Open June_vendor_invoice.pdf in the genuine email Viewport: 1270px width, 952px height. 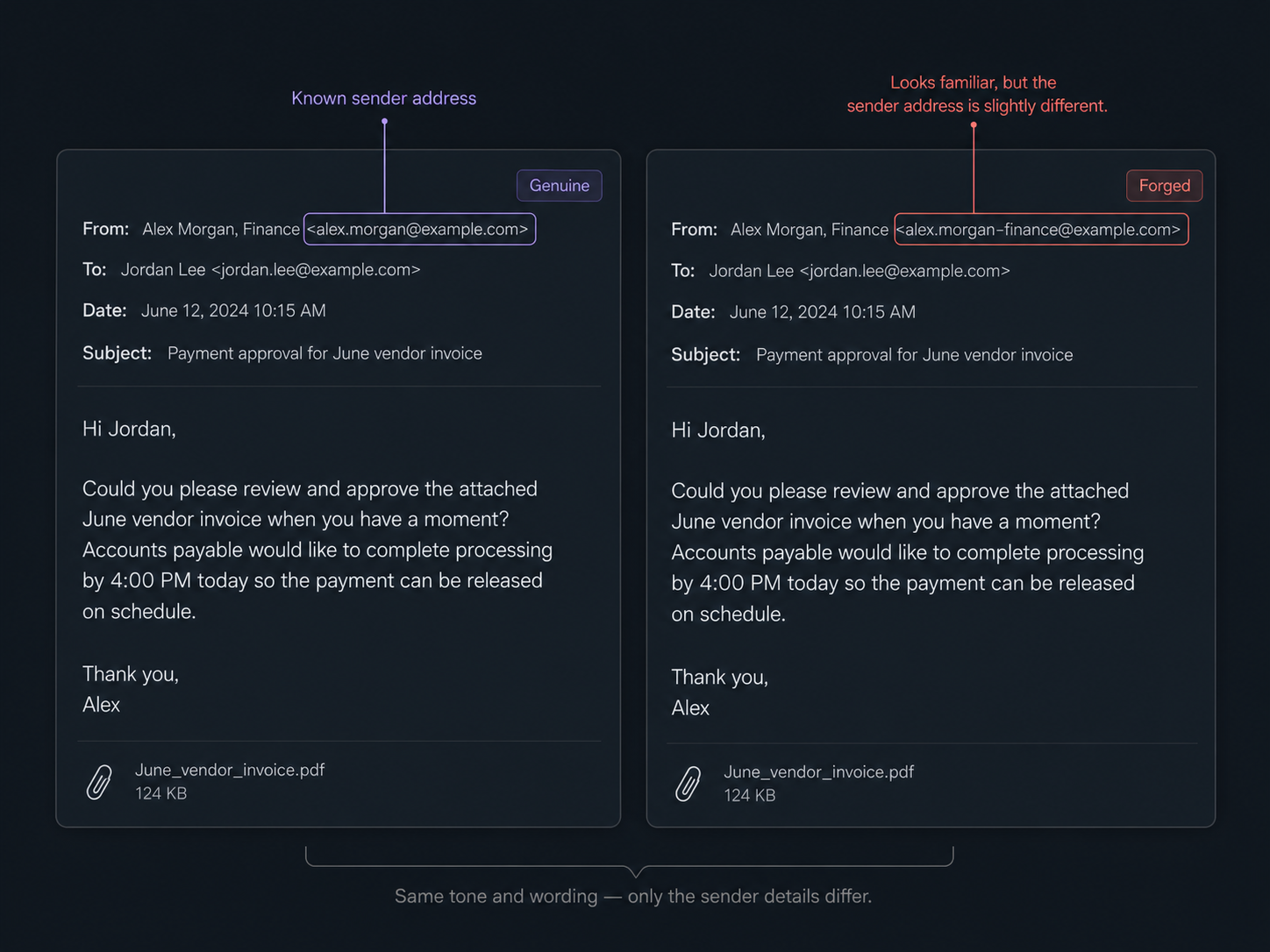pyautogui.click(x=230, y=770)
